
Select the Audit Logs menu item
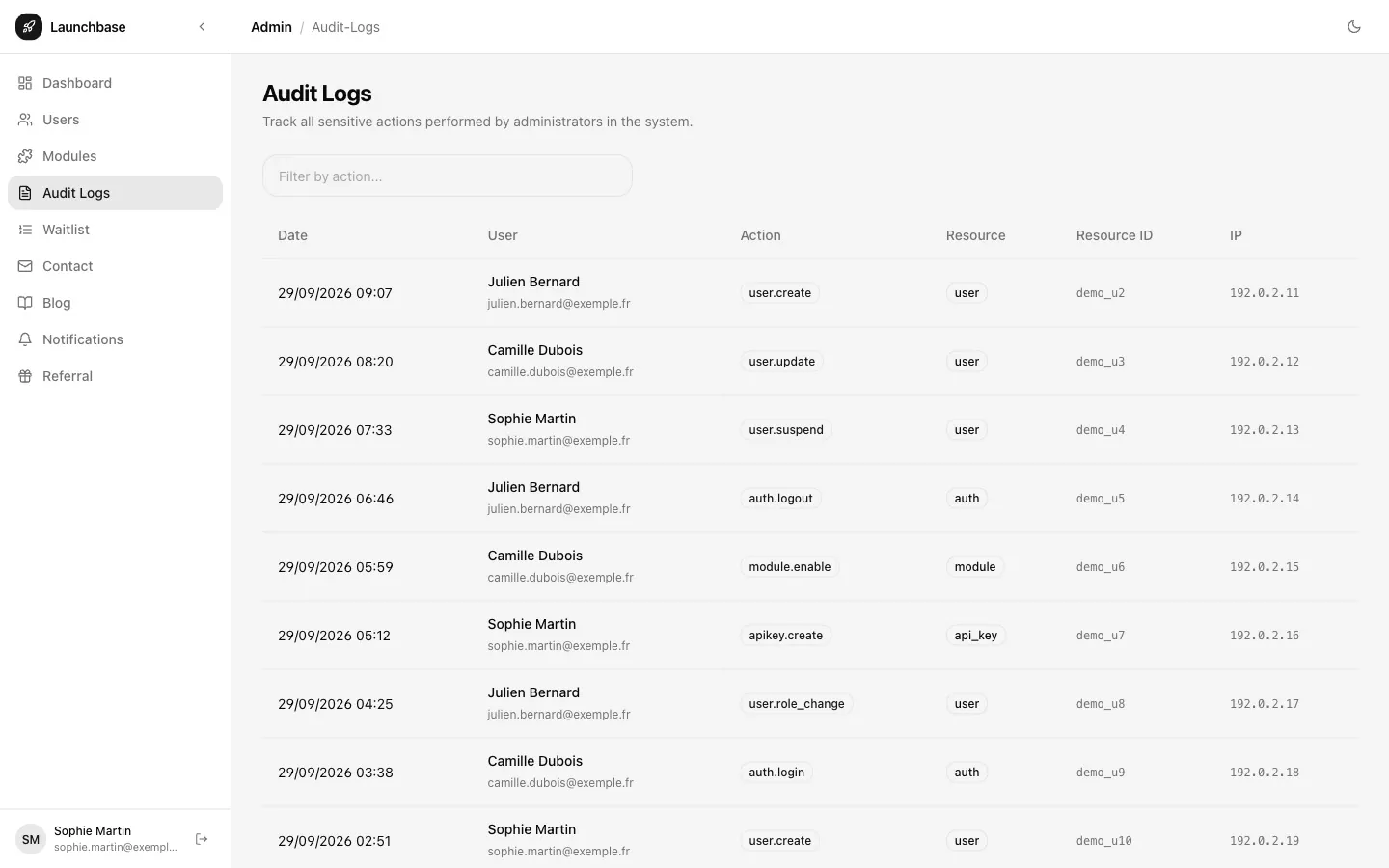pos(115,193)
